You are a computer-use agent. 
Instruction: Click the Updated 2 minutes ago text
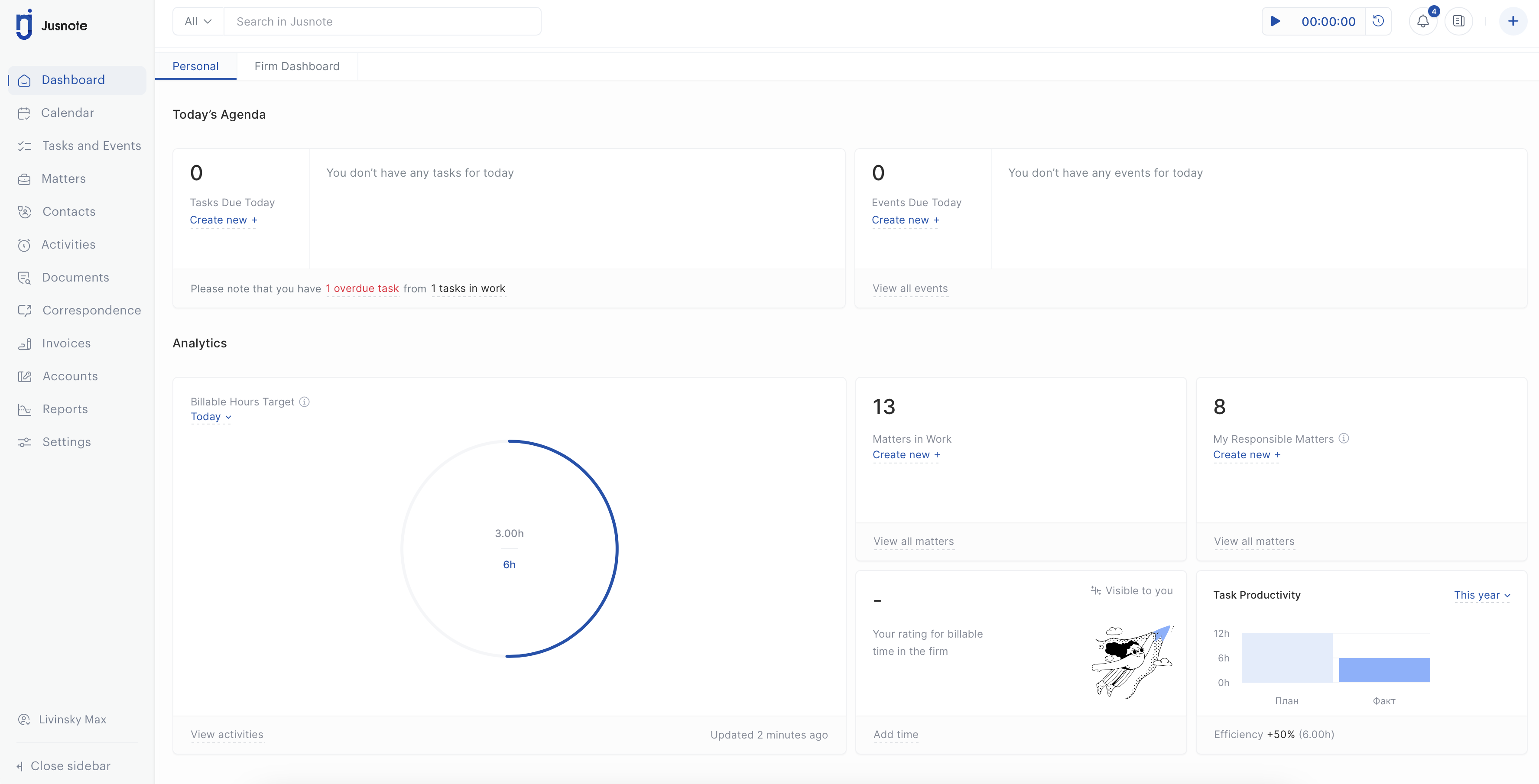click(x=769, y=735)
